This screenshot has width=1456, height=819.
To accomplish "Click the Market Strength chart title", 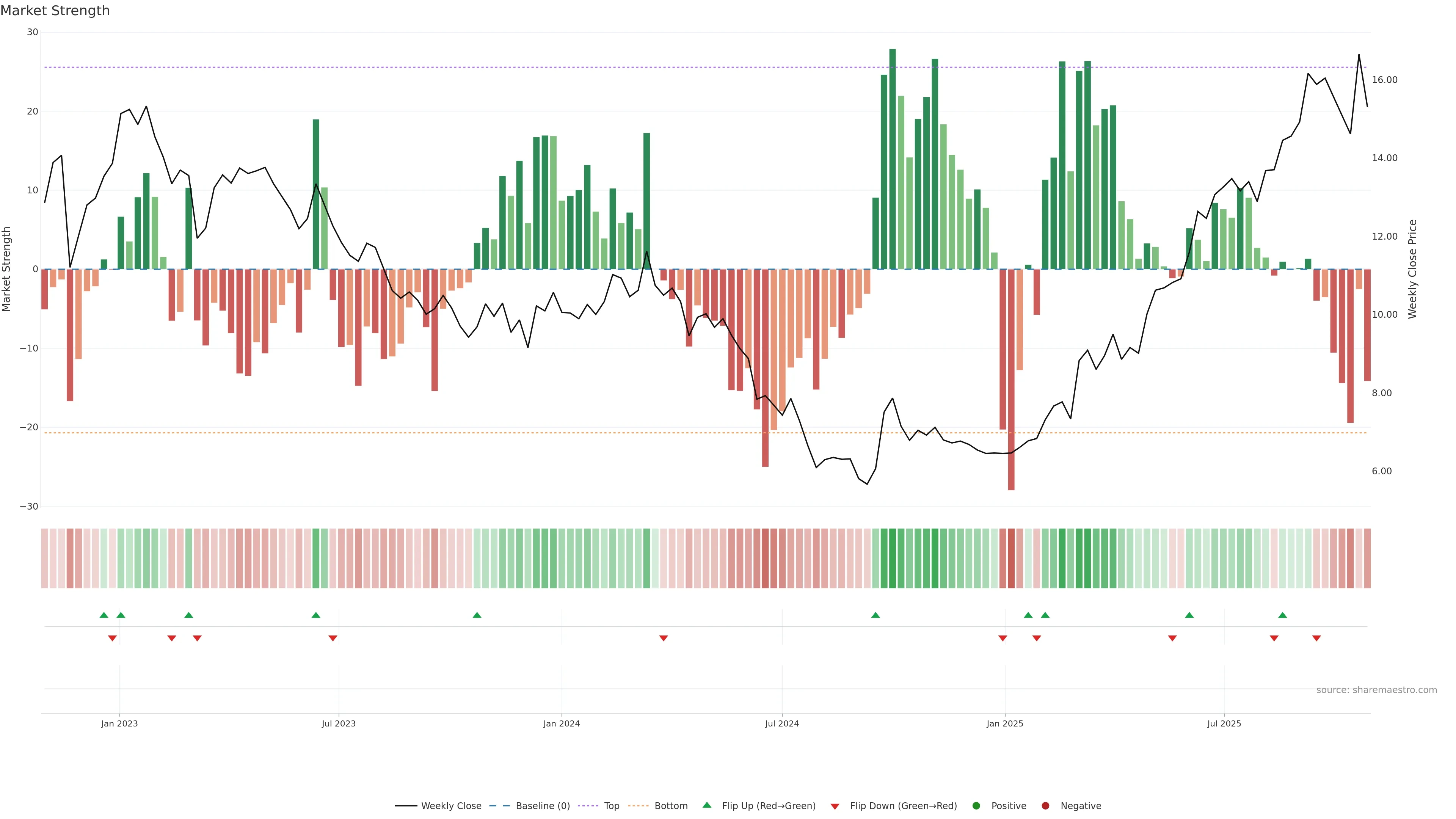I will click(55, 11).
